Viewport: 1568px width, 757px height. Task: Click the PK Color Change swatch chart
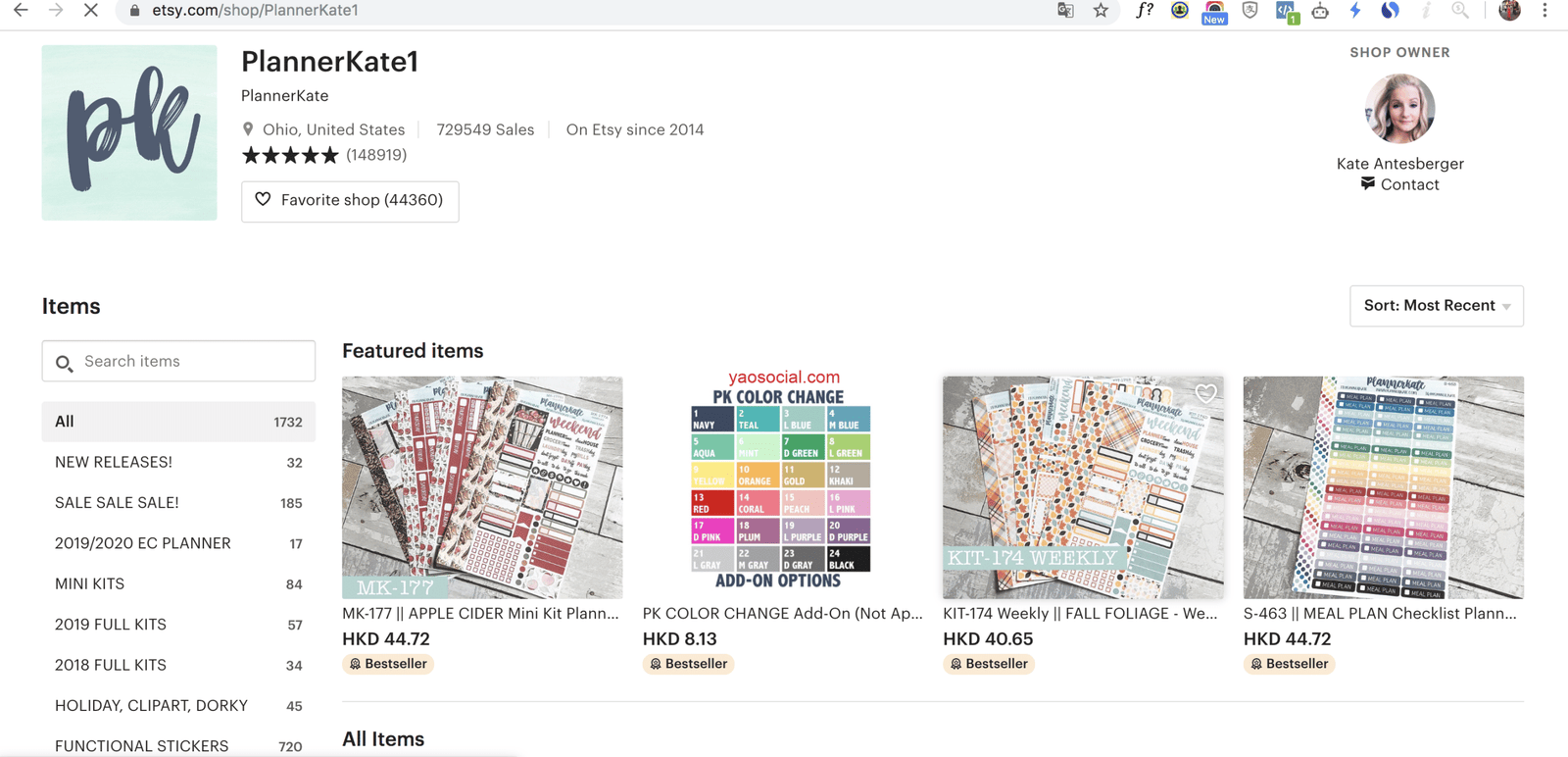point(779,487)
